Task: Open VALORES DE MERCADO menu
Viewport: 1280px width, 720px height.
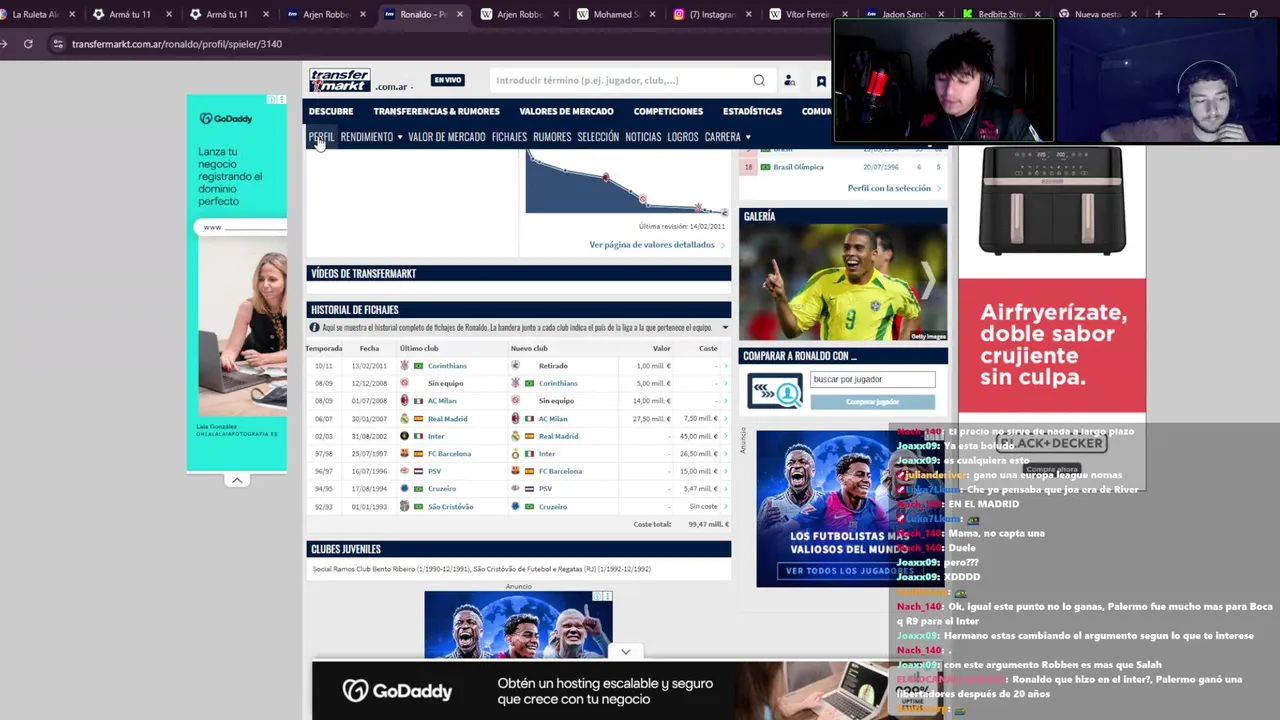Action: tap(566, 111)
